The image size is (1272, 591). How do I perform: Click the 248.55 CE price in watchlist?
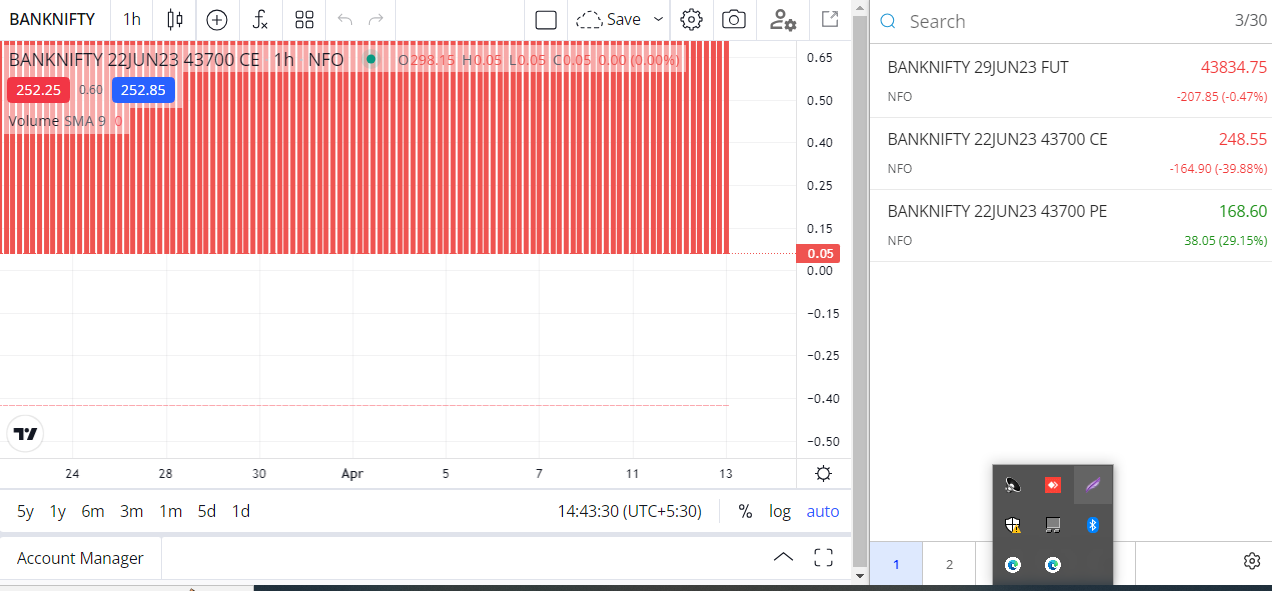1243,139
